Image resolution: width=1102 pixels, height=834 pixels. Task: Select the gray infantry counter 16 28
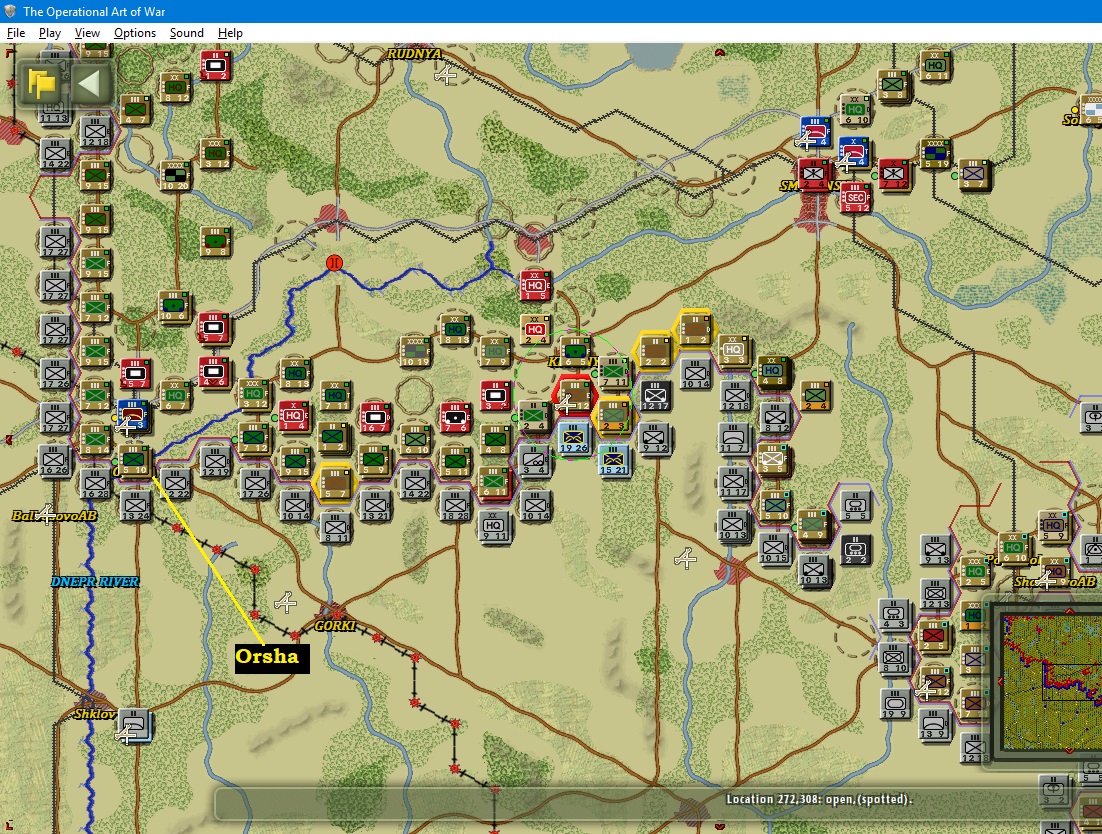tap(95, 483)
